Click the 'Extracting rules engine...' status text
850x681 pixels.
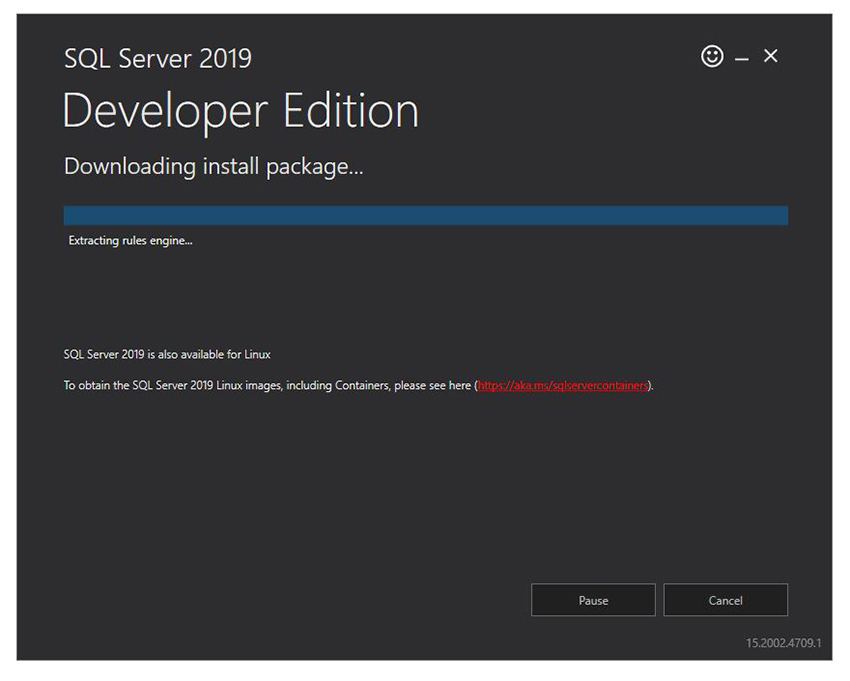coord(130,241)
